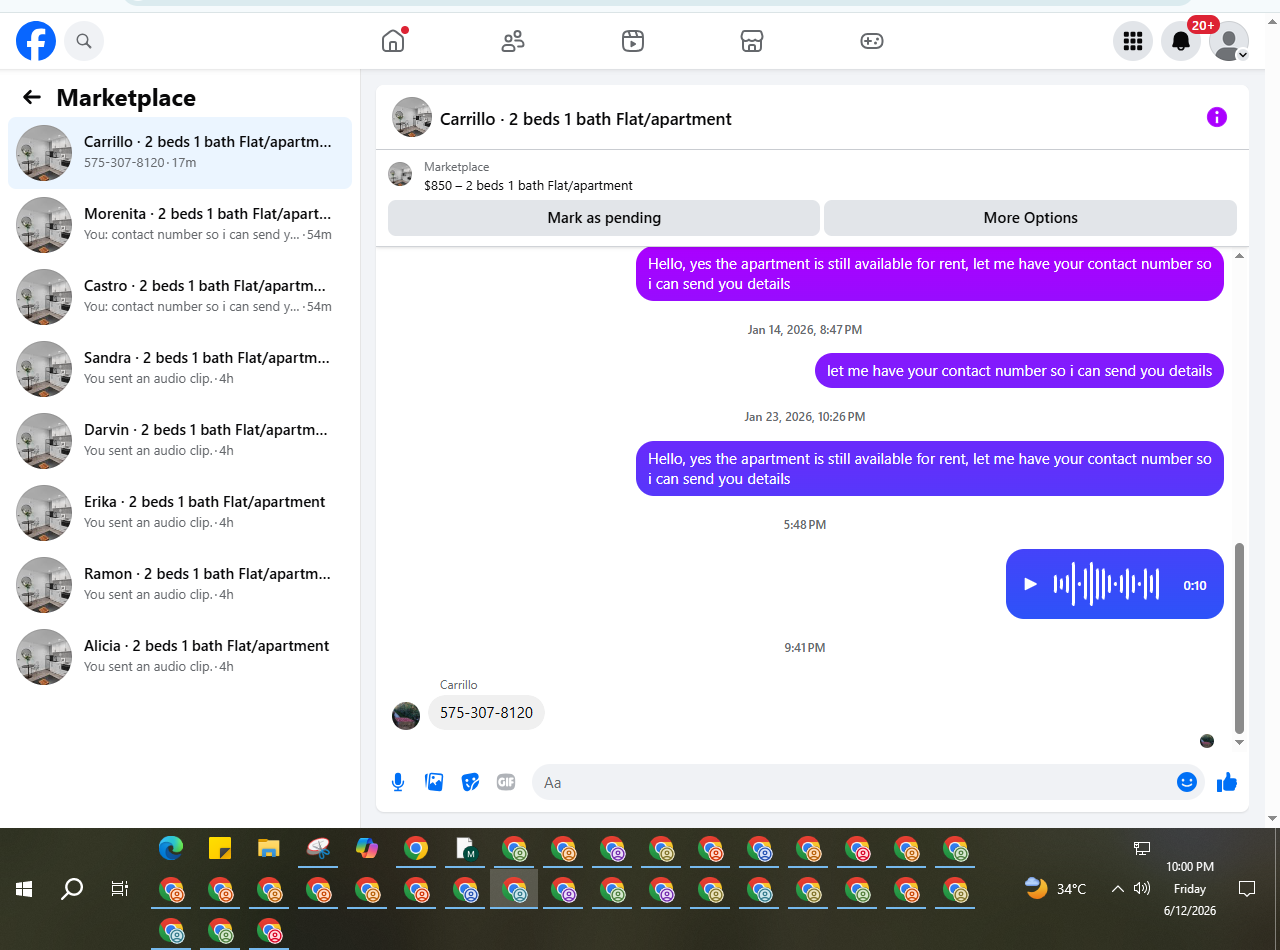Viewport: 1280px width, 950px height.
Task: Open the Marketplace storefront icon in top navigation
Action: 752,41
